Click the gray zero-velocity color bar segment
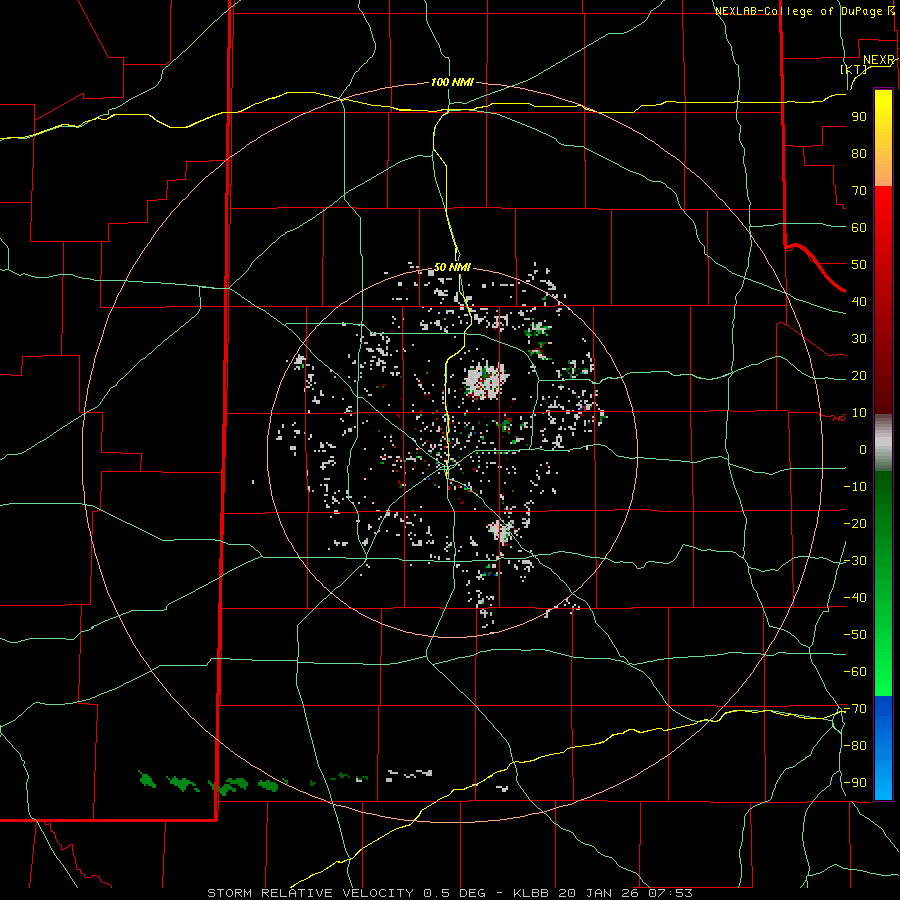This screenshot has width=900, height=900. coord(883,443)
